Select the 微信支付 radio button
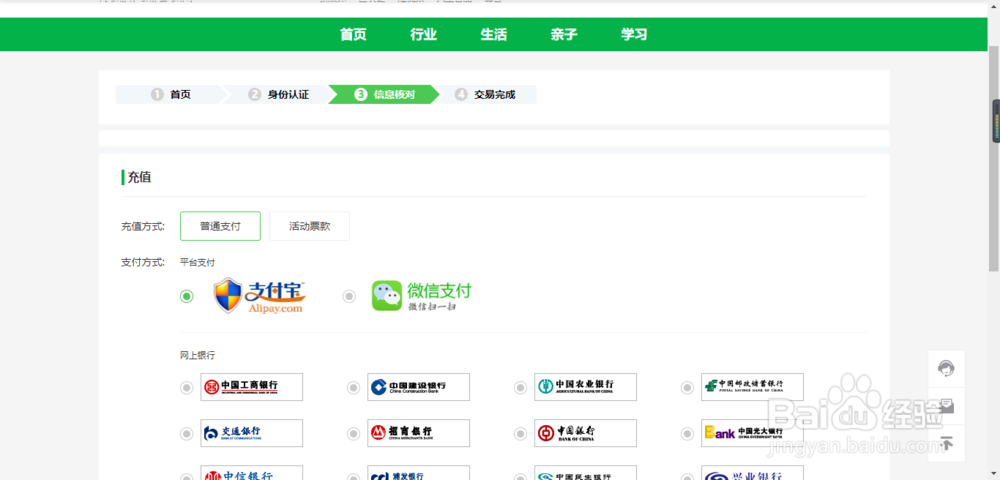This screenshot has height=480, width=1000. [x=349, y=296]
